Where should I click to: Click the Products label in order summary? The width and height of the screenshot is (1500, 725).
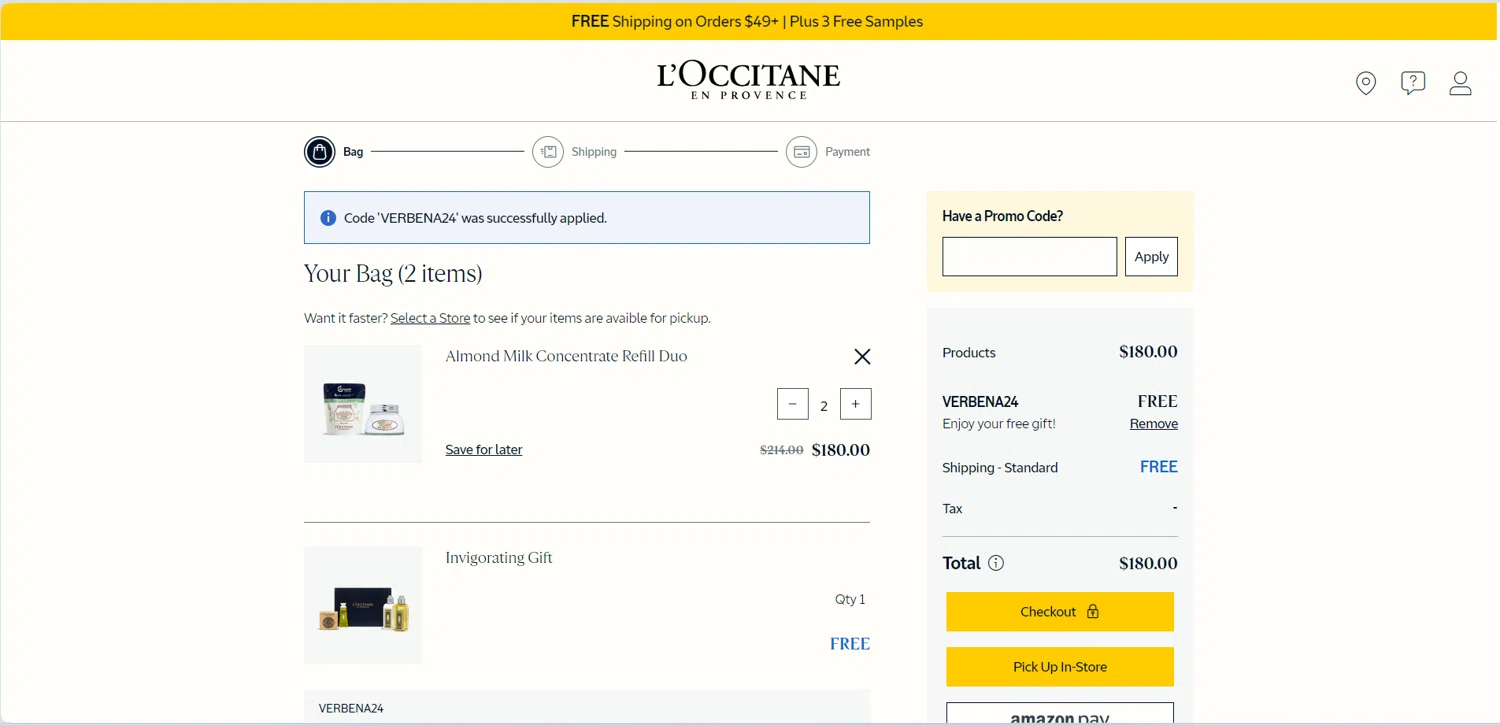(969, 353)
